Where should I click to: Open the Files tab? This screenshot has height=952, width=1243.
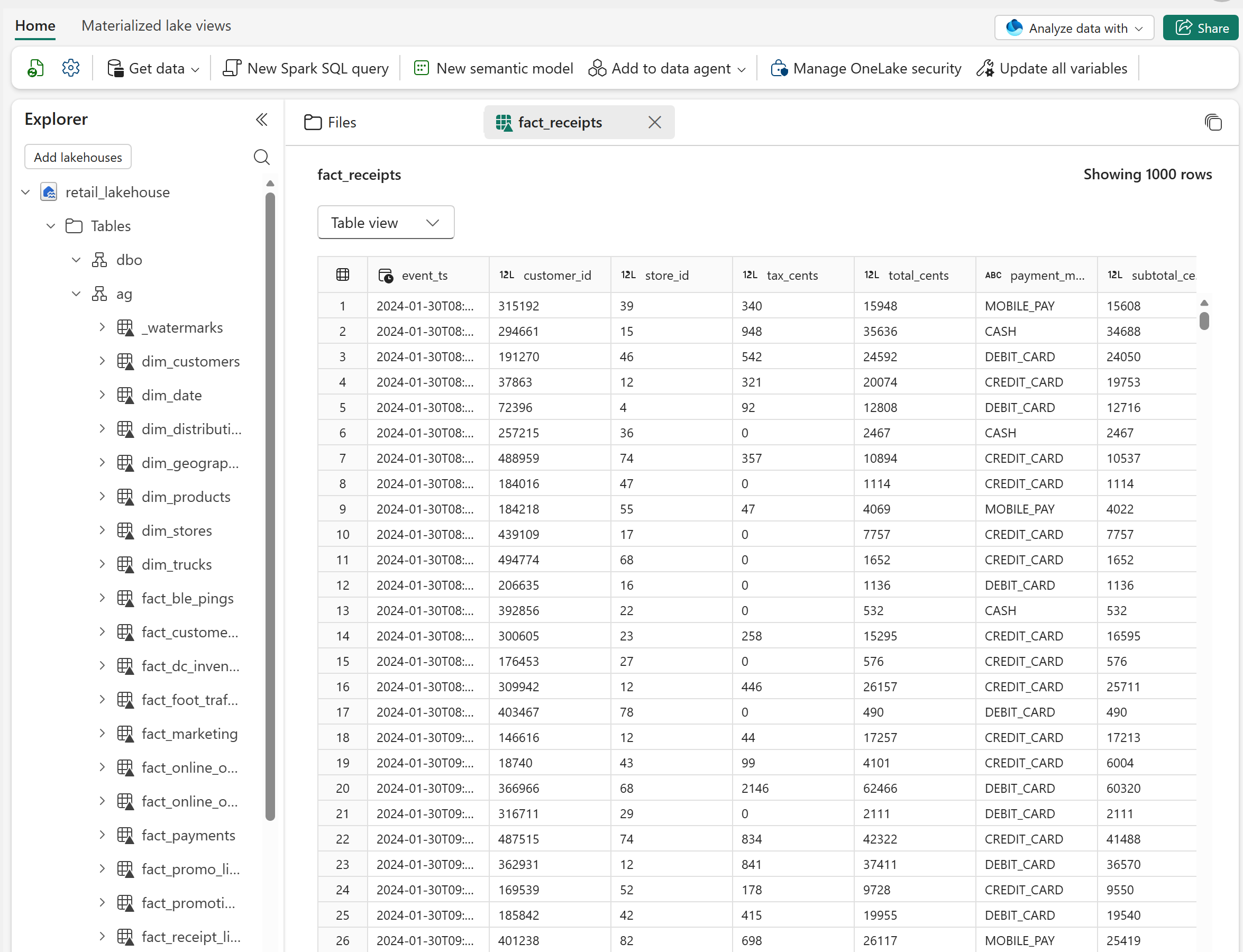(x=331, y=122)
